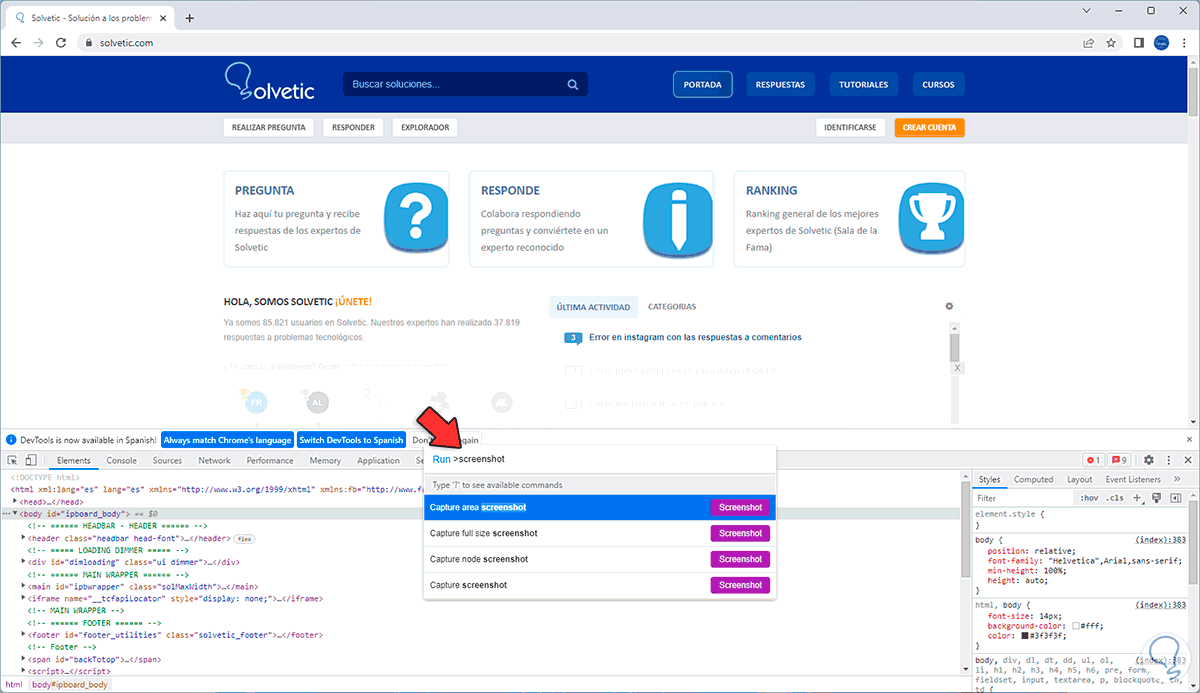Click the IDENTIFICARSE button
The height and width of the screenshot is (693, 1200).
[850, 127]
